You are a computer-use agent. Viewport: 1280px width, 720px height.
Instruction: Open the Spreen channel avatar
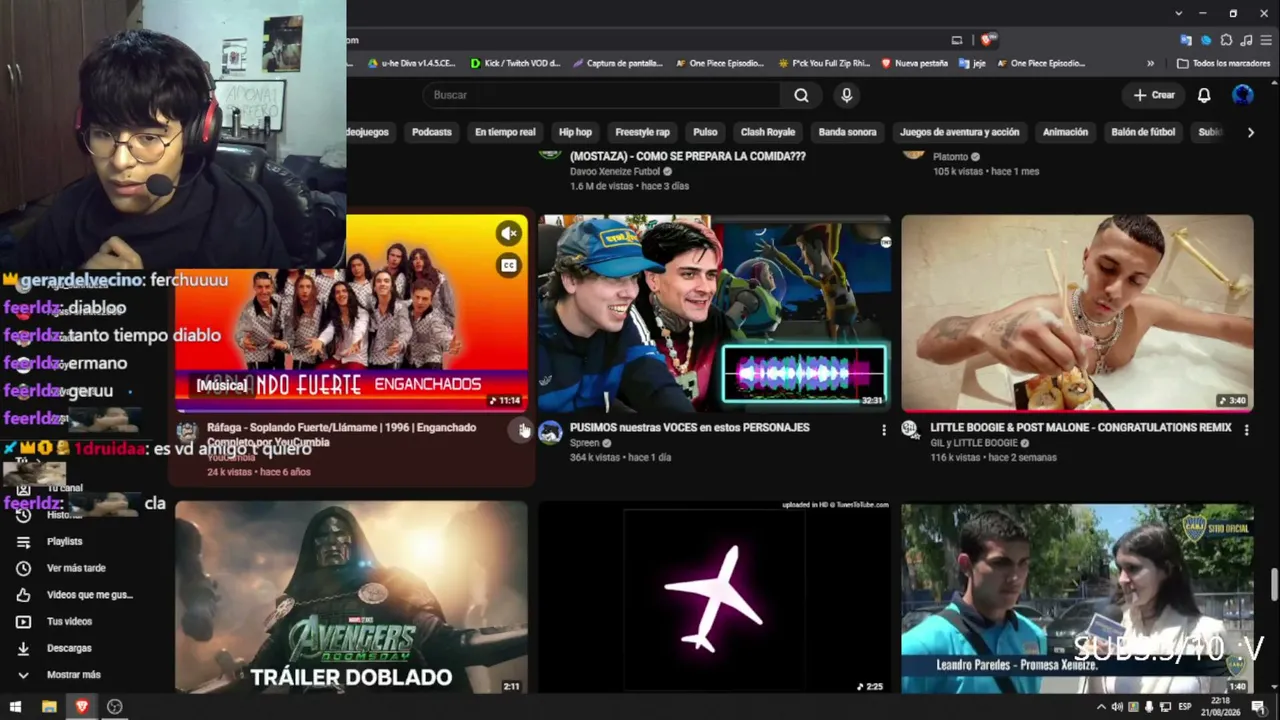pyautogui.click(x=550, y=432)
